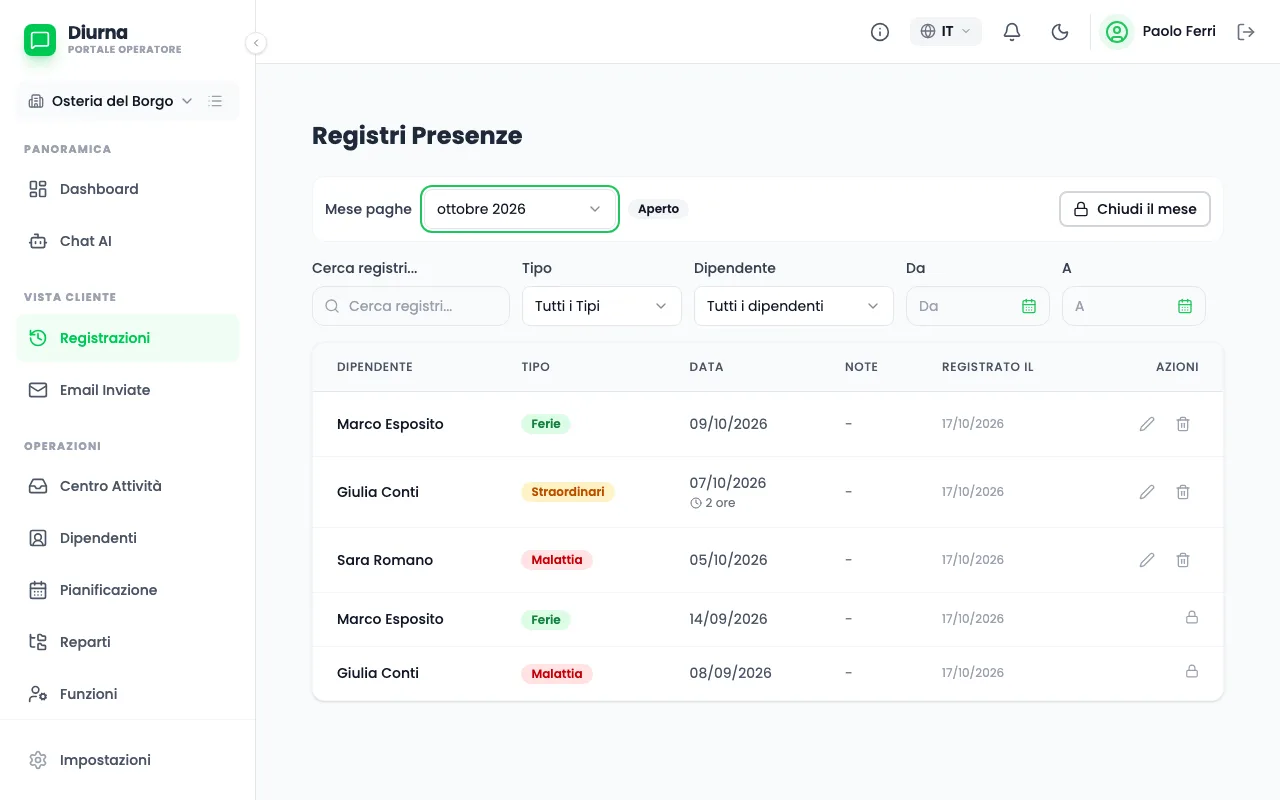This screenshot has width=1280, height=800.
Task: Expand the Osteria del Borgo selector
Action: tap(110, 101)
